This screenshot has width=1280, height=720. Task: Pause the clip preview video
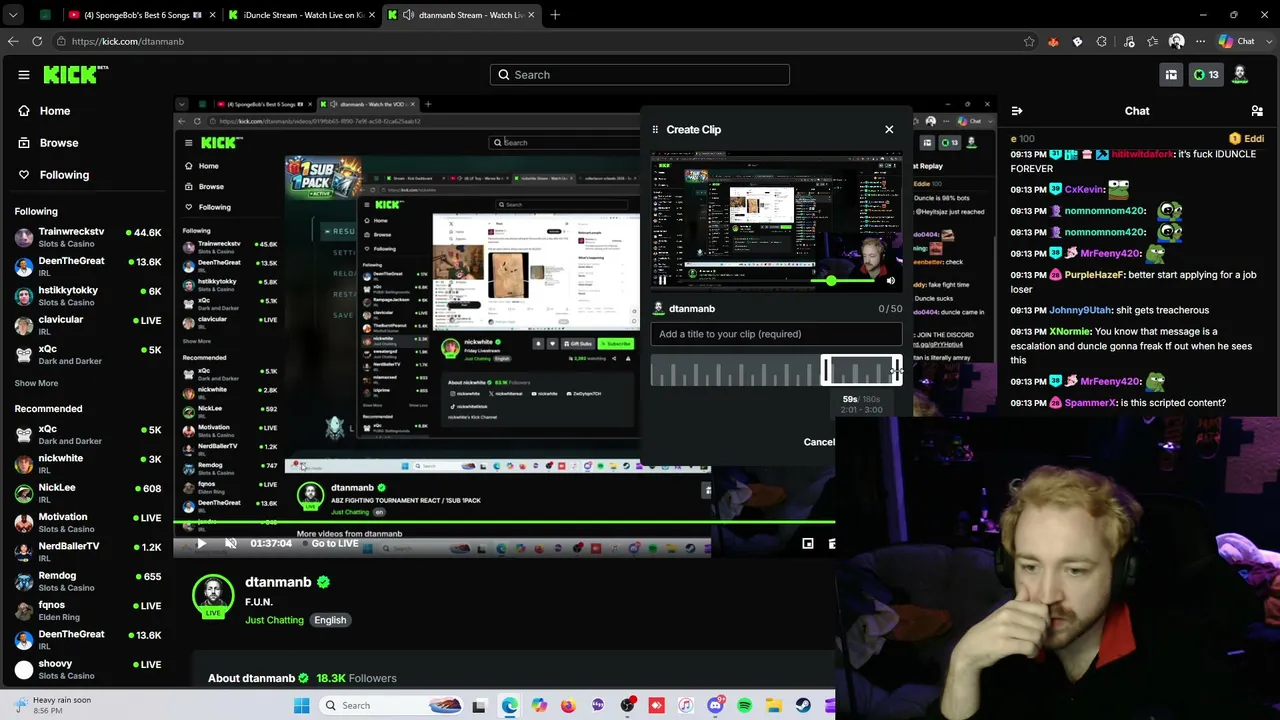pos(662,281)
